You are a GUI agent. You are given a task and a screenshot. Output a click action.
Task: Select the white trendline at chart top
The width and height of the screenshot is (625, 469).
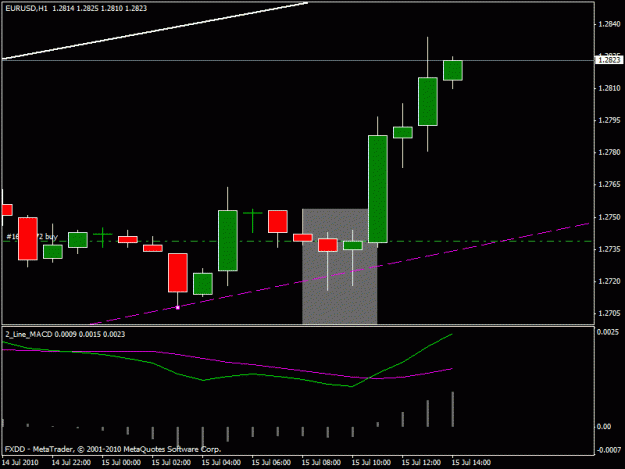click(155, 31)
